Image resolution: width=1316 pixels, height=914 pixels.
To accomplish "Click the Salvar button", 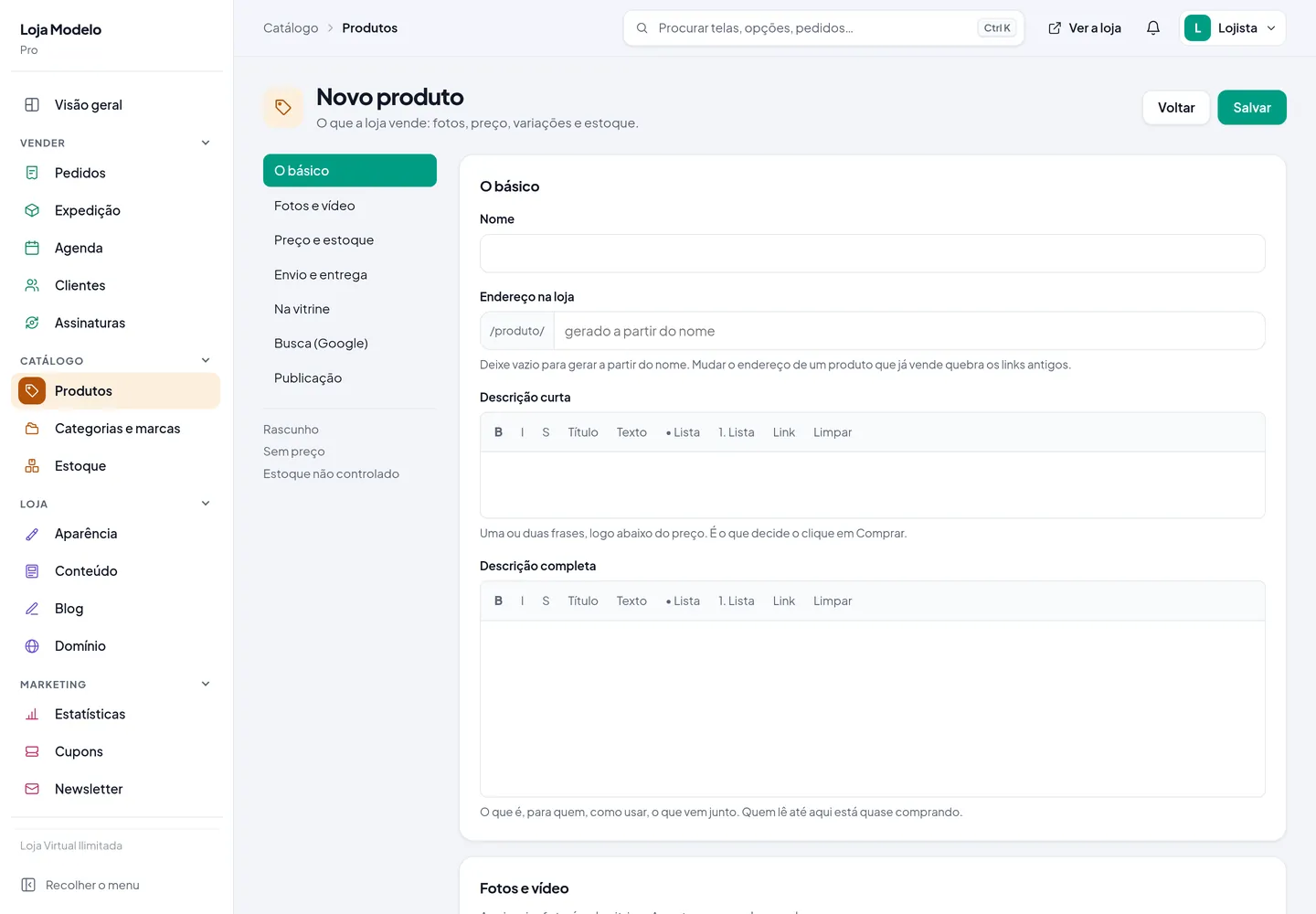I will (x=1252, y=108).
